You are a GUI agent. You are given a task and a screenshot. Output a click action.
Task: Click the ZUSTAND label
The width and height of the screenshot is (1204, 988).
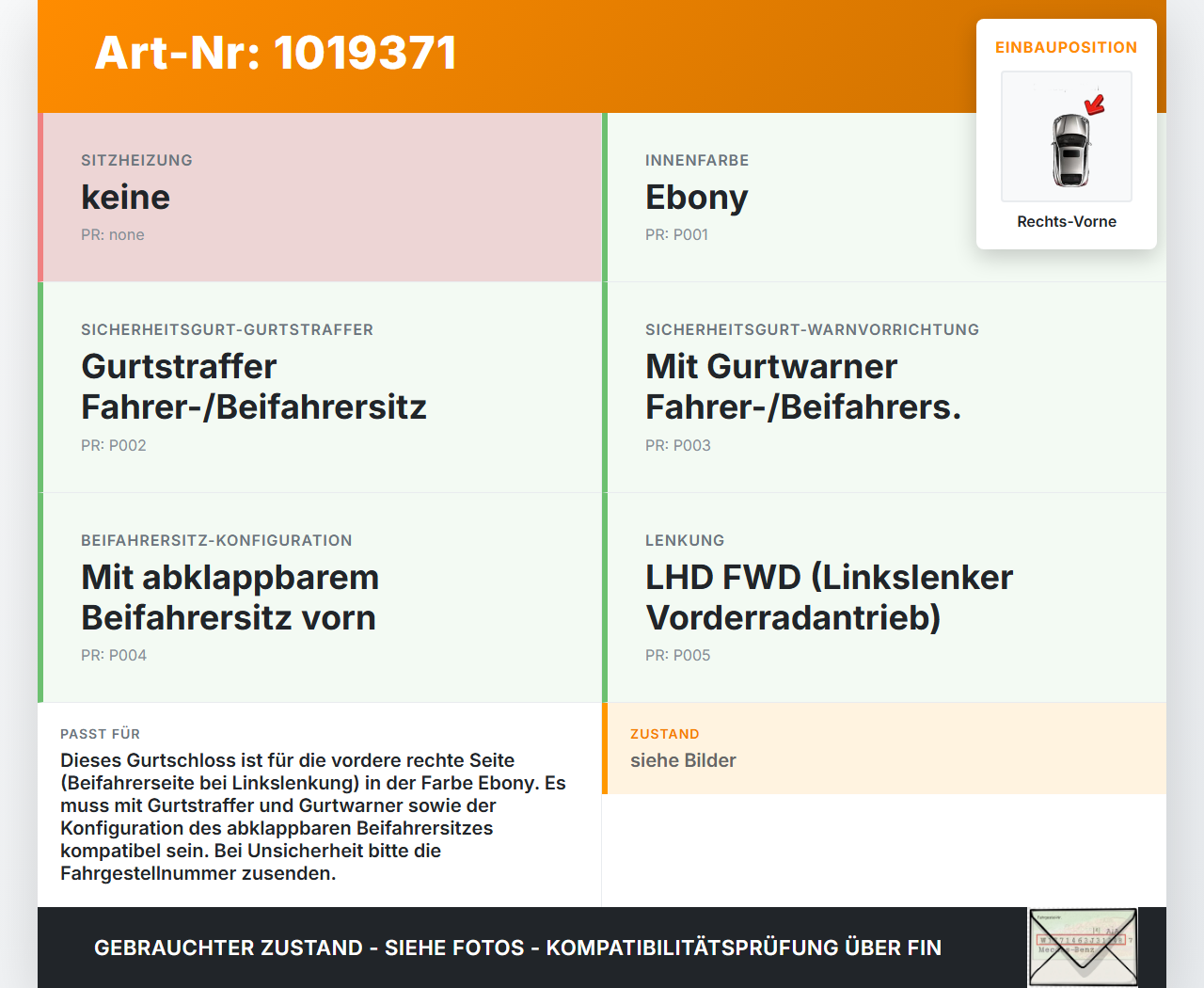[x=665, y=734]
